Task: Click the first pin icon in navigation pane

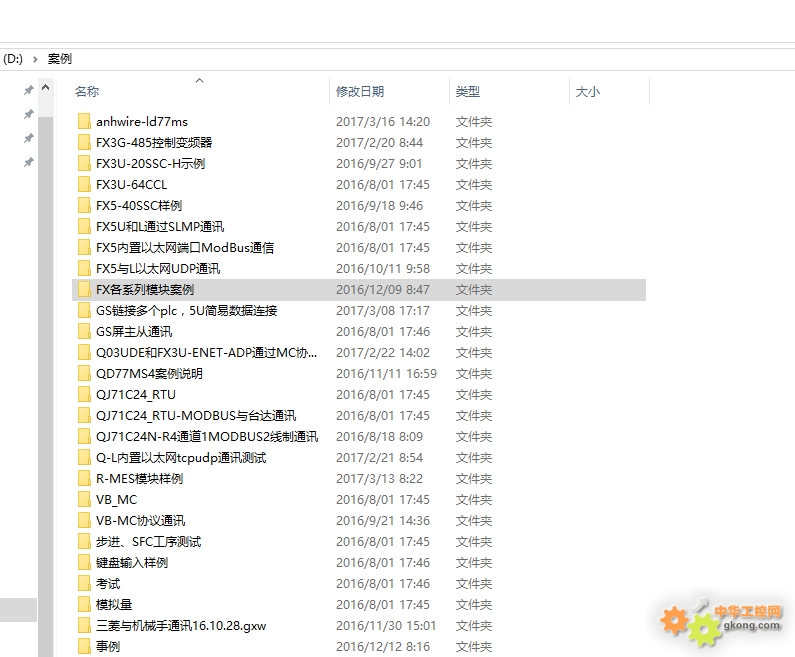Action: coord(29,90)
